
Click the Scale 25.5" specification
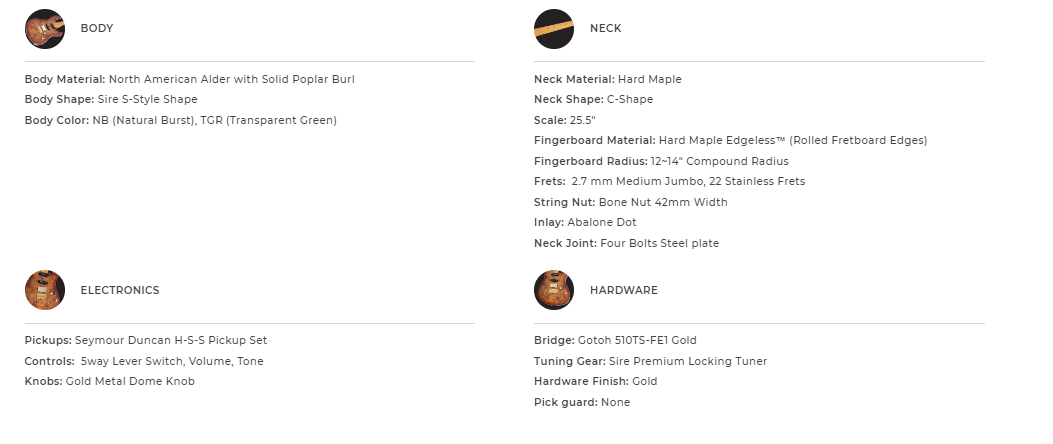[x=564, y=120]
